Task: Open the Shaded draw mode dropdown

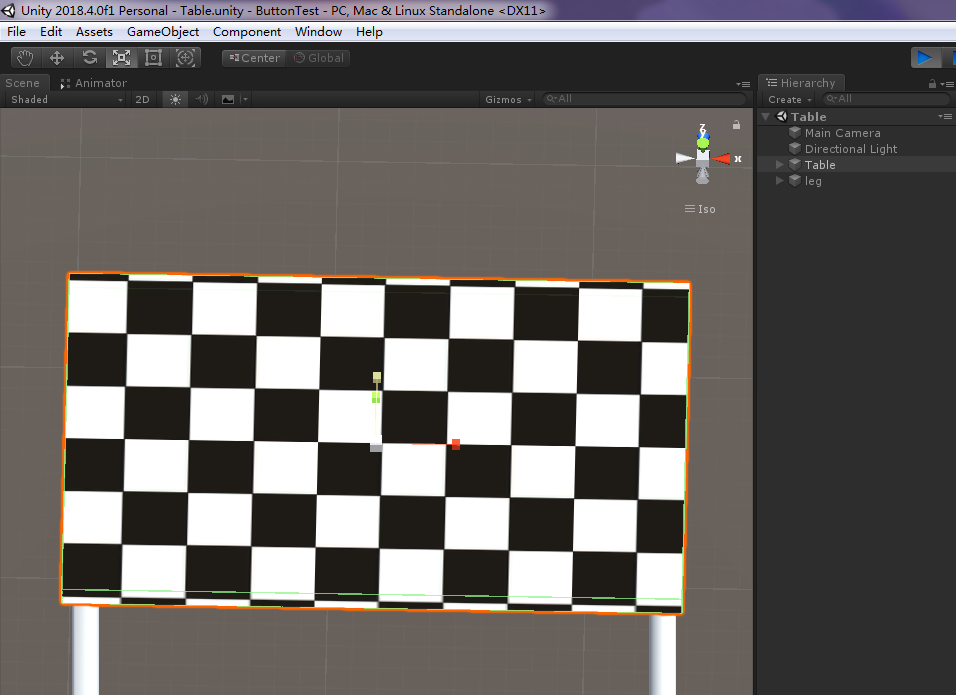Action: [66, 99]
